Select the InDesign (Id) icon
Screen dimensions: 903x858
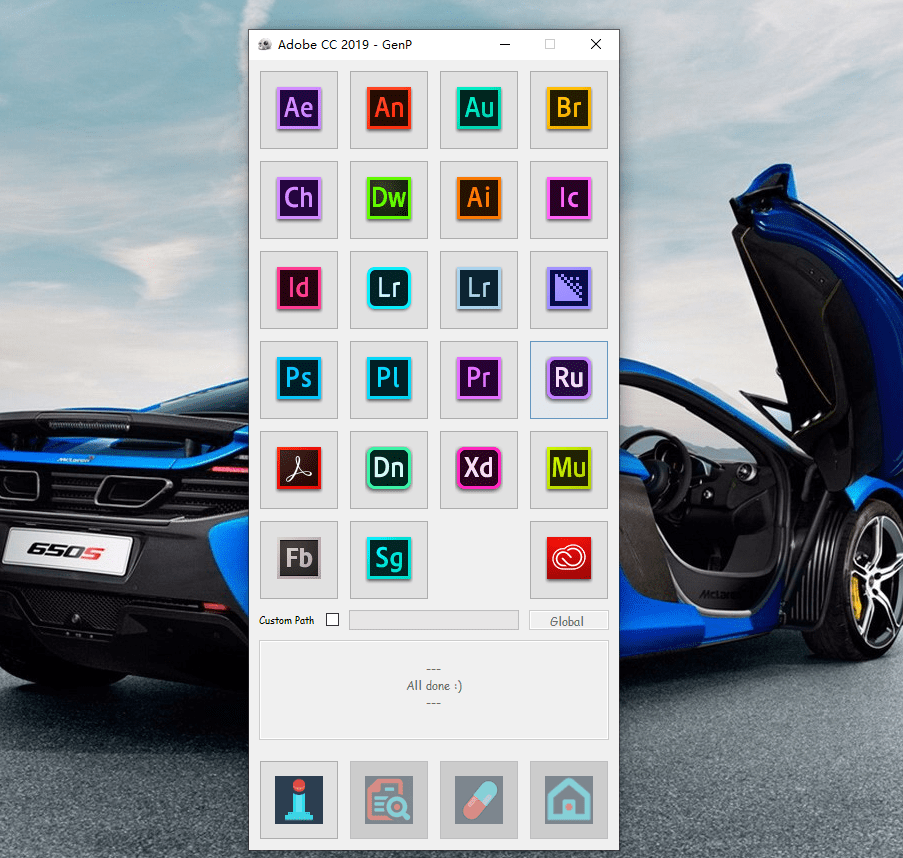pyautogui.click(x=298, y=289)
